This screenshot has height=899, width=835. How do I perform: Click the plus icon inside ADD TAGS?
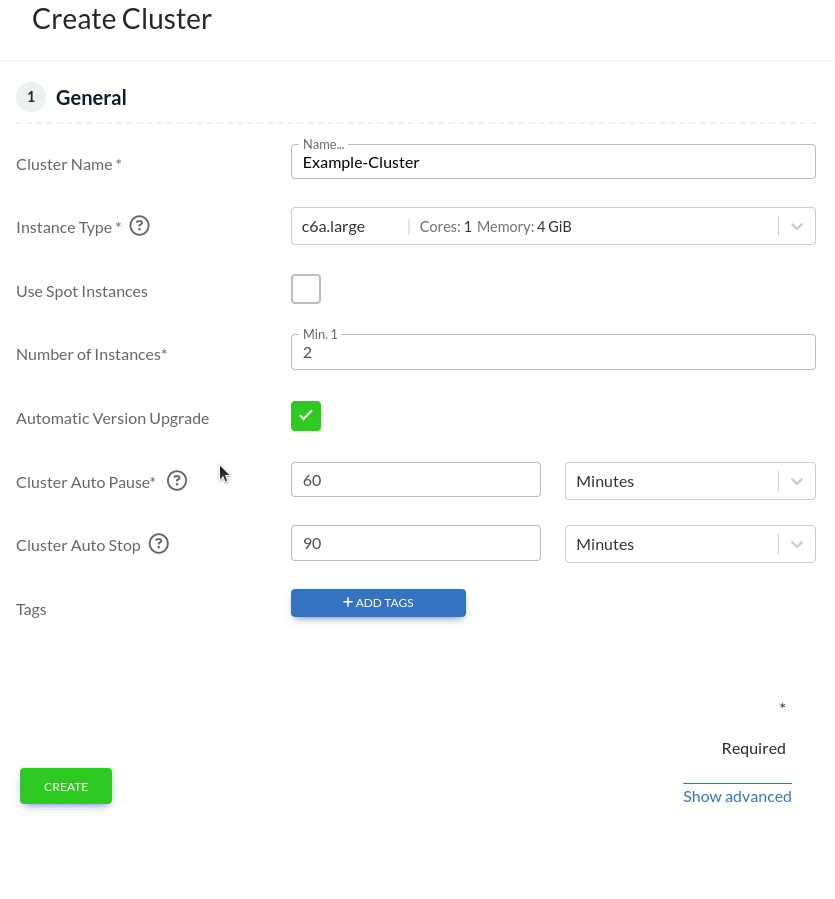pyautogui.click(x=348, y=602)
